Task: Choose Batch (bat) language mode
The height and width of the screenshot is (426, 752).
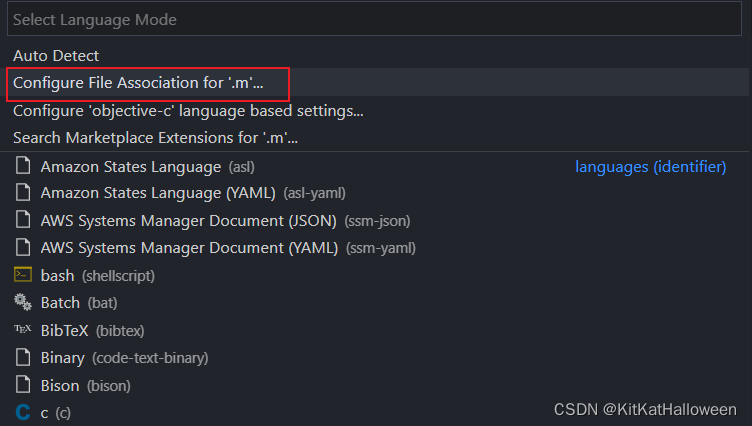Action: pyautogui.click(x=79, y=303)
